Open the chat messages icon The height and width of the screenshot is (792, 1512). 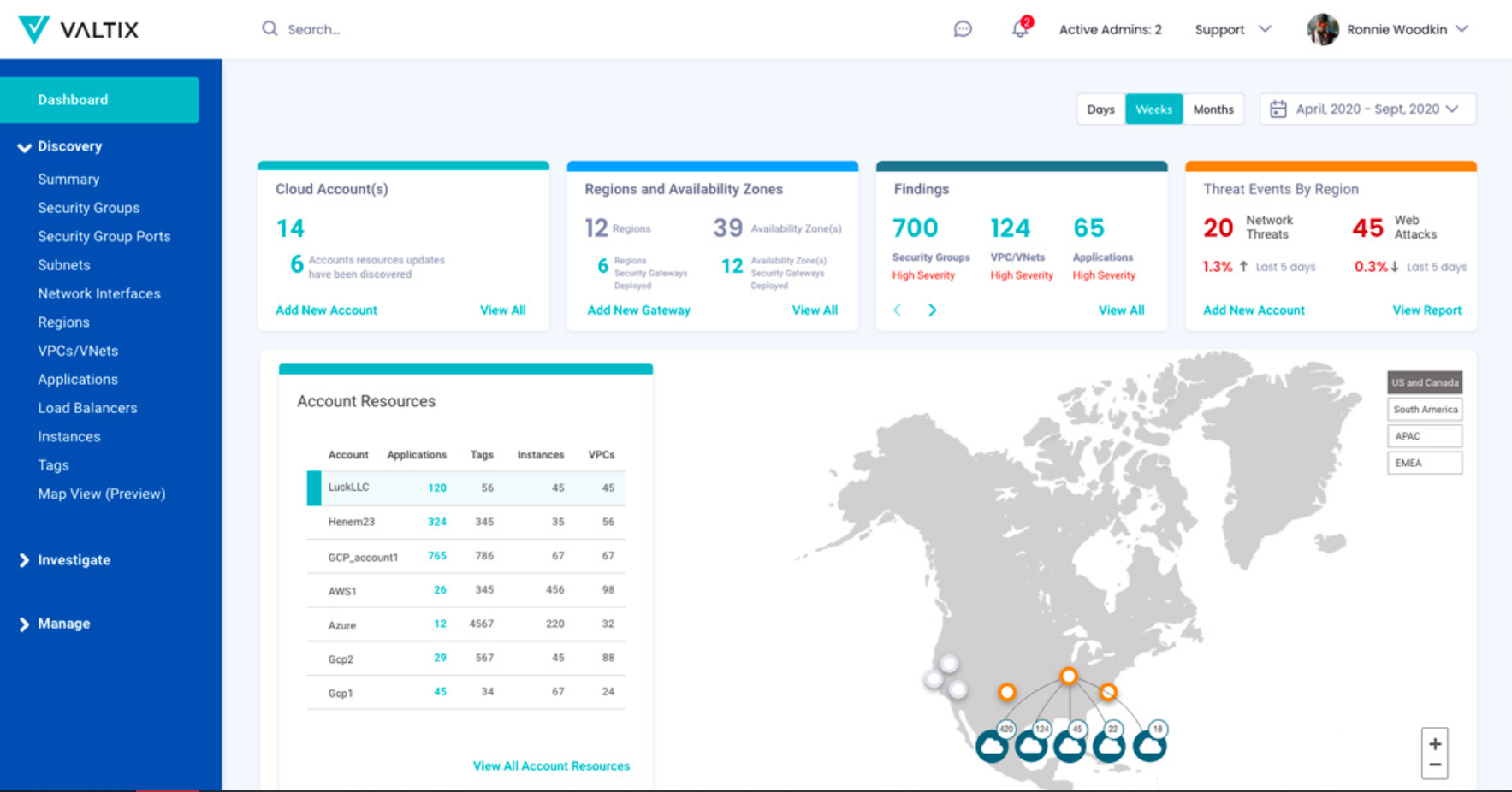[x=963, y=29]
